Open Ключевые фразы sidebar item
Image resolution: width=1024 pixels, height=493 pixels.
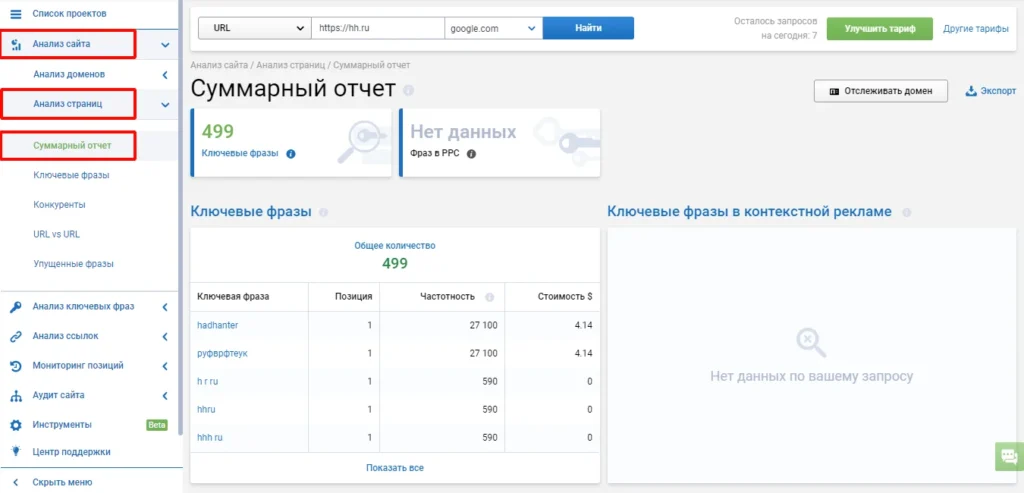pyautogui.click(x=71, y=176)
